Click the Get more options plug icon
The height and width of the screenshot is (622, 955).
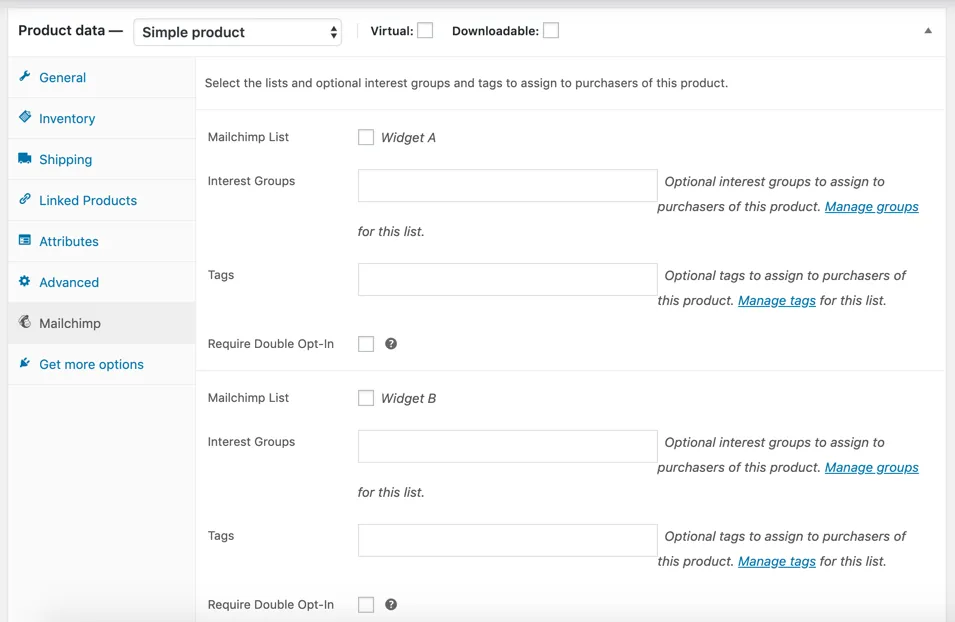click(24, 363)
